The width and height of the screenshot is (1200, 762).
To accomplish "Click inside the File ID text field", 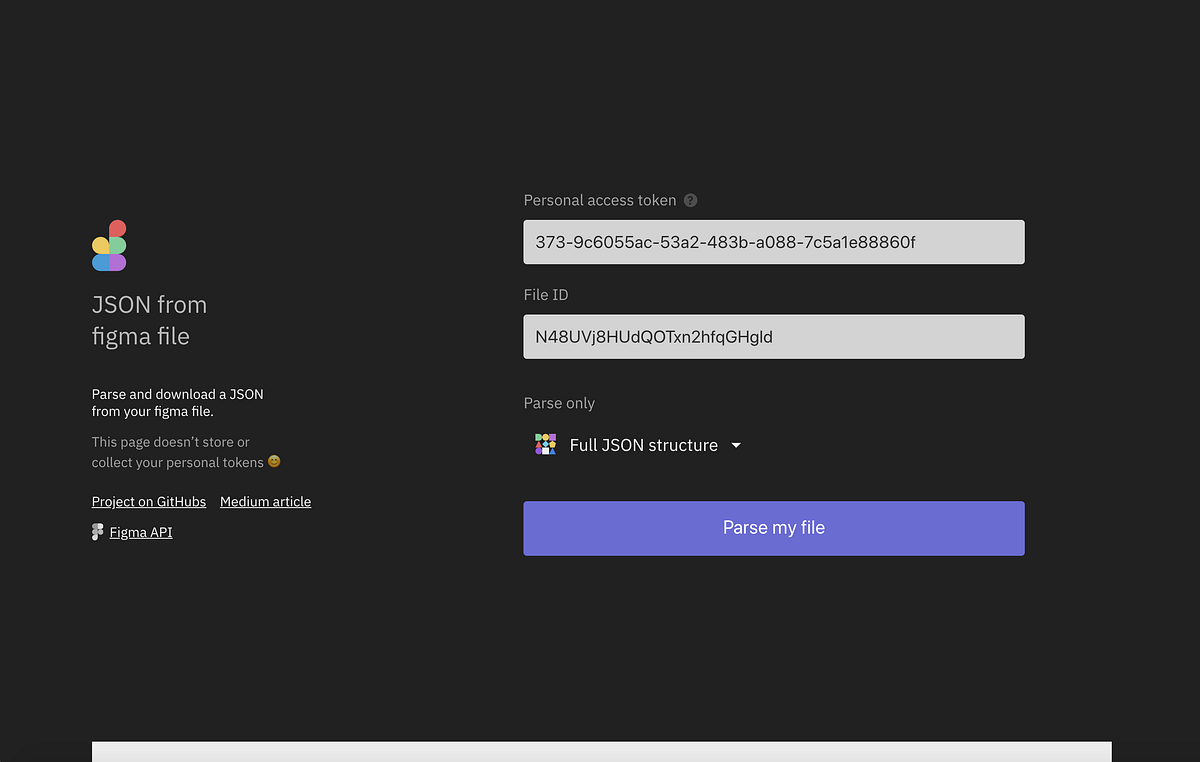I will tap(773, 336).
